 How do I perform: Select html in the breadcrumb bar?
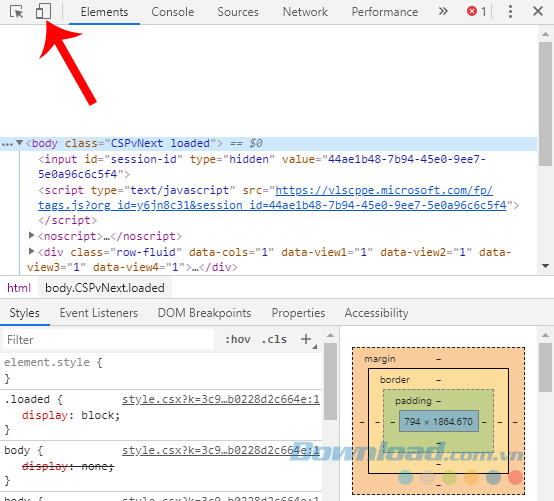click(x=19, y=288)
